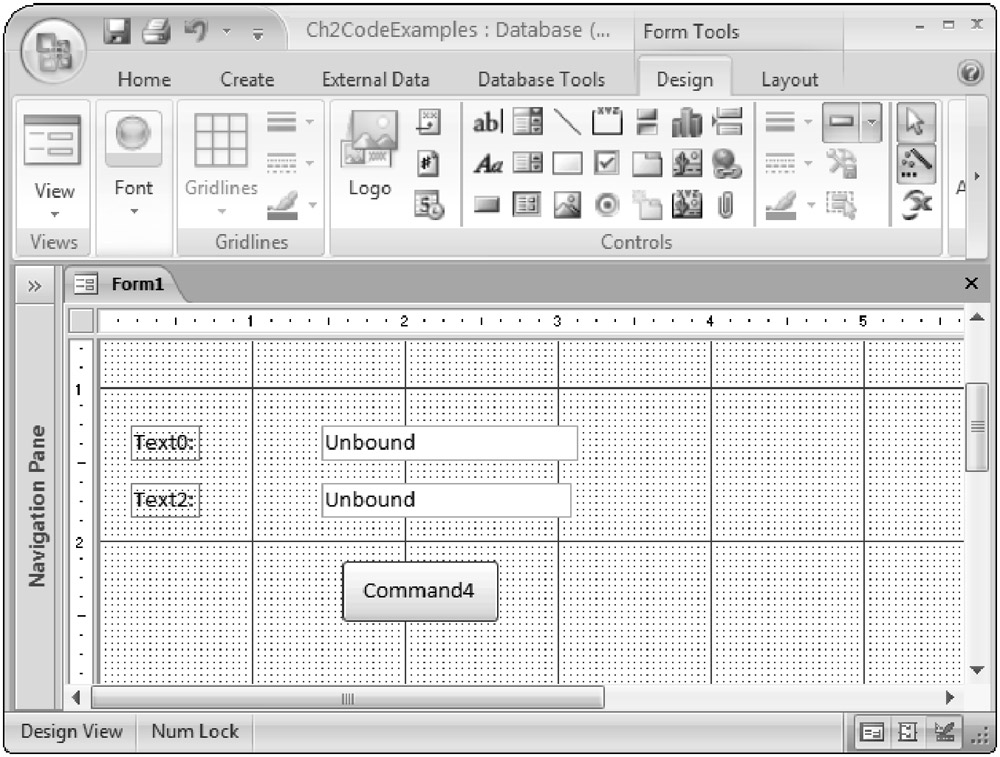The width and height of the screenshot is (1000, 757).
Task: Switch to the Create ribbon tab
Action: click(247, 80)
